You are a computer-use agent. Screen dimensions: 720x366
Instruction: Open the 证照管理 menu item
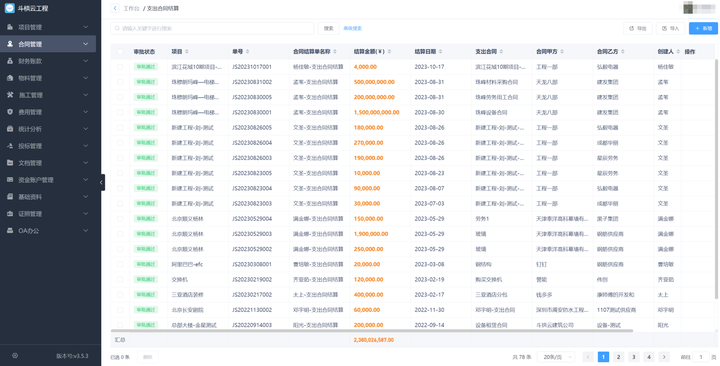[x=48, y=214]
